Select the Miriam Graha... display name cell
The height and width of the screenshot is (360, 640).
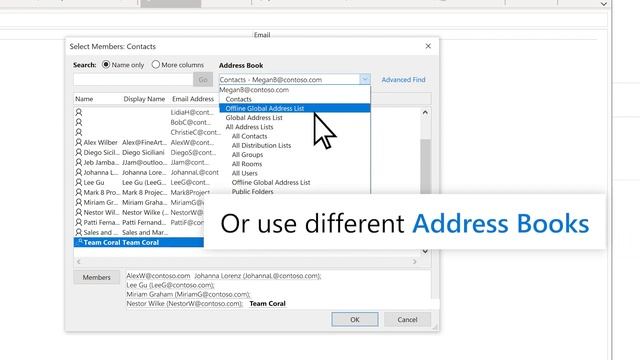144,202
